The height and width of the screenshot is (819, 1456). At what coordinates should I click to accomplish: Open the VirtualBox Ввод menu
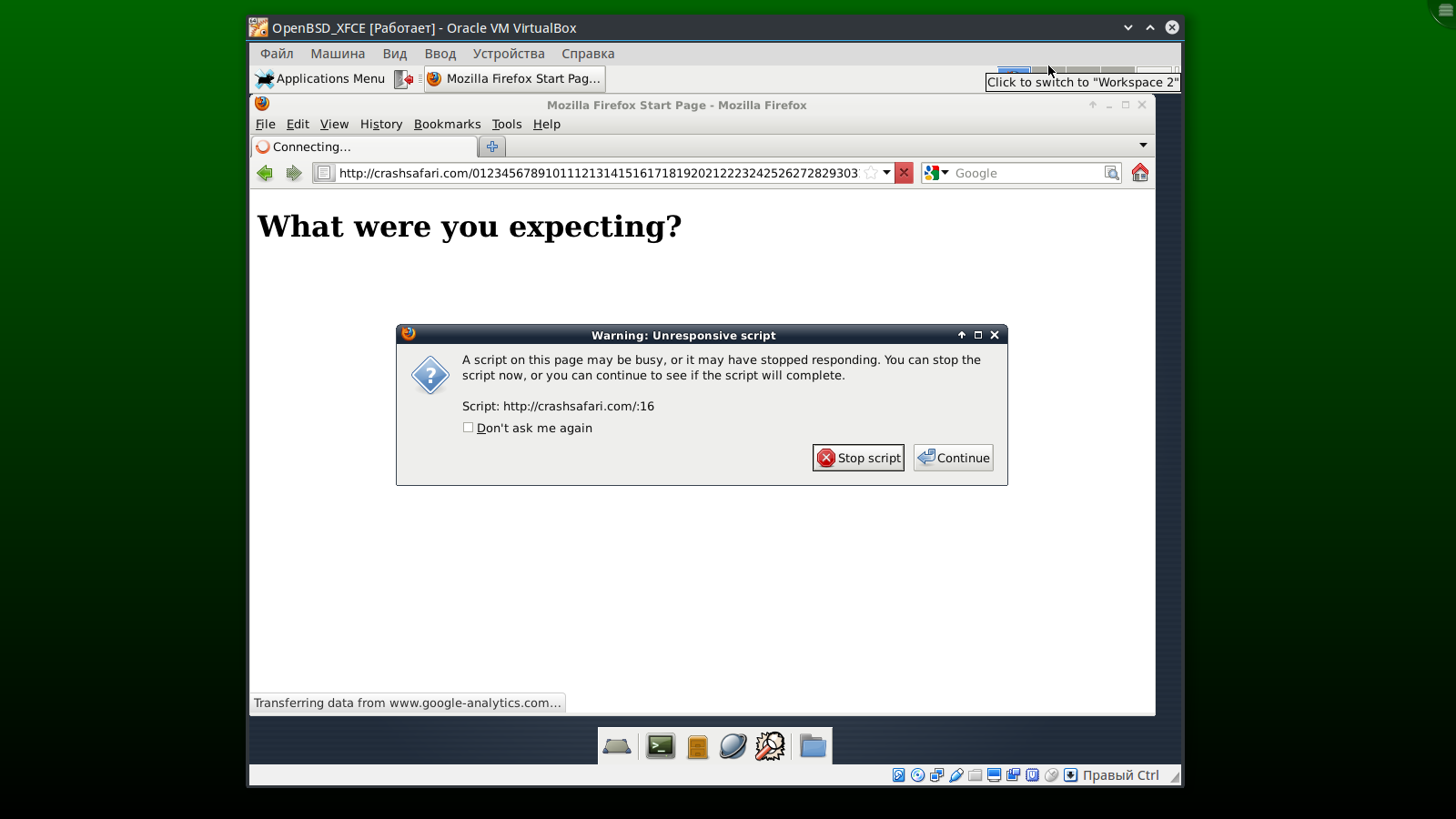coord(440,54)
